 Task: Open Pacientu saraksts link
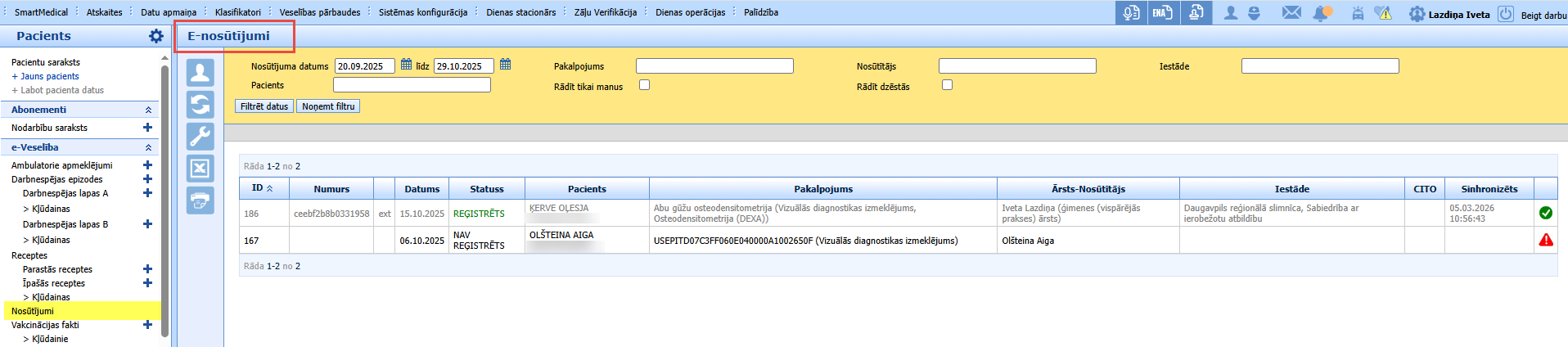[46, 62]
